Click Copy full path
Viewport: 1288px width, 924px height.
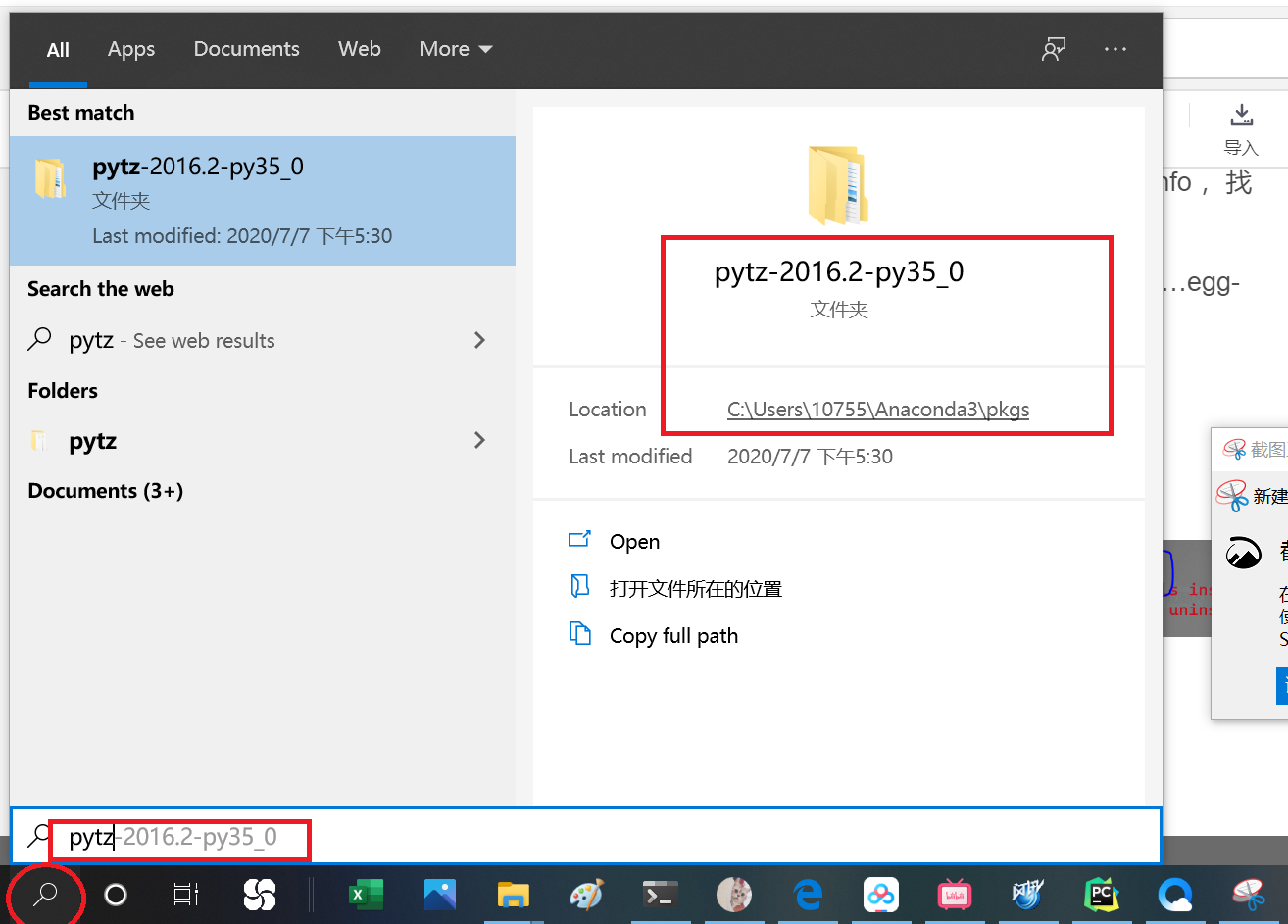coord(673,635)
